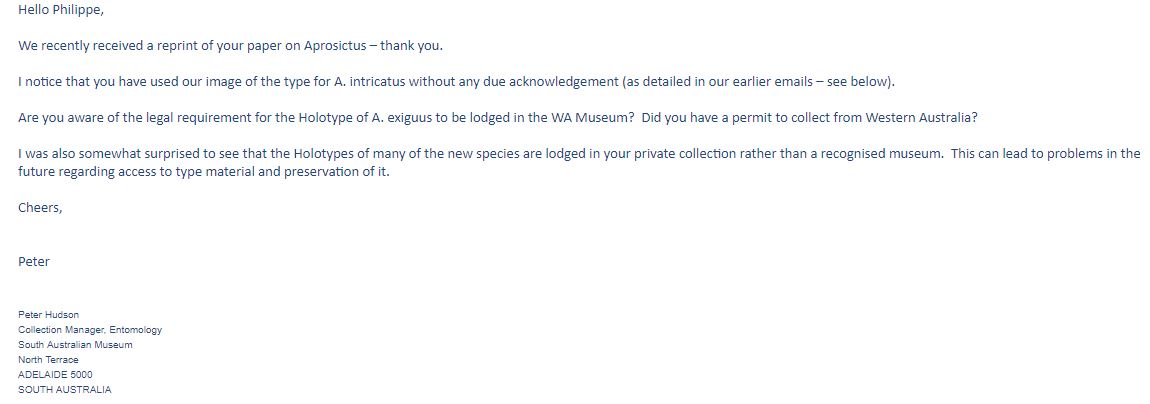
Task: Click "see below" in the acknowledgement sentence
Action: [857, 81]
